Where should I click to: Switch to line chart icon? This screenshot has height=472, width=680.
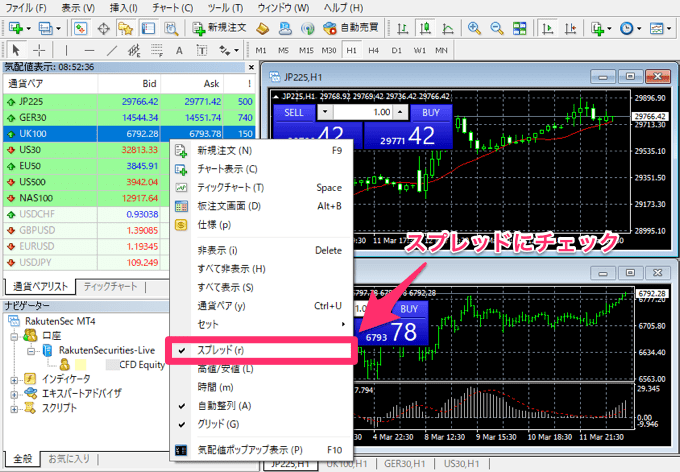[448, 29]
